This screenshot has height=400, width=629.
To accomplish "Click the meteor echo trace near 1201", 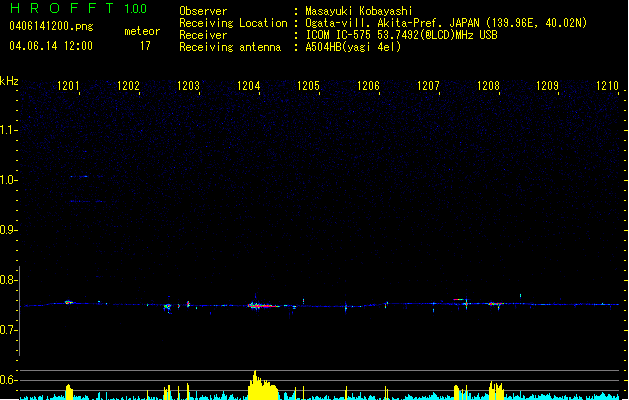I will pos(69,302).
